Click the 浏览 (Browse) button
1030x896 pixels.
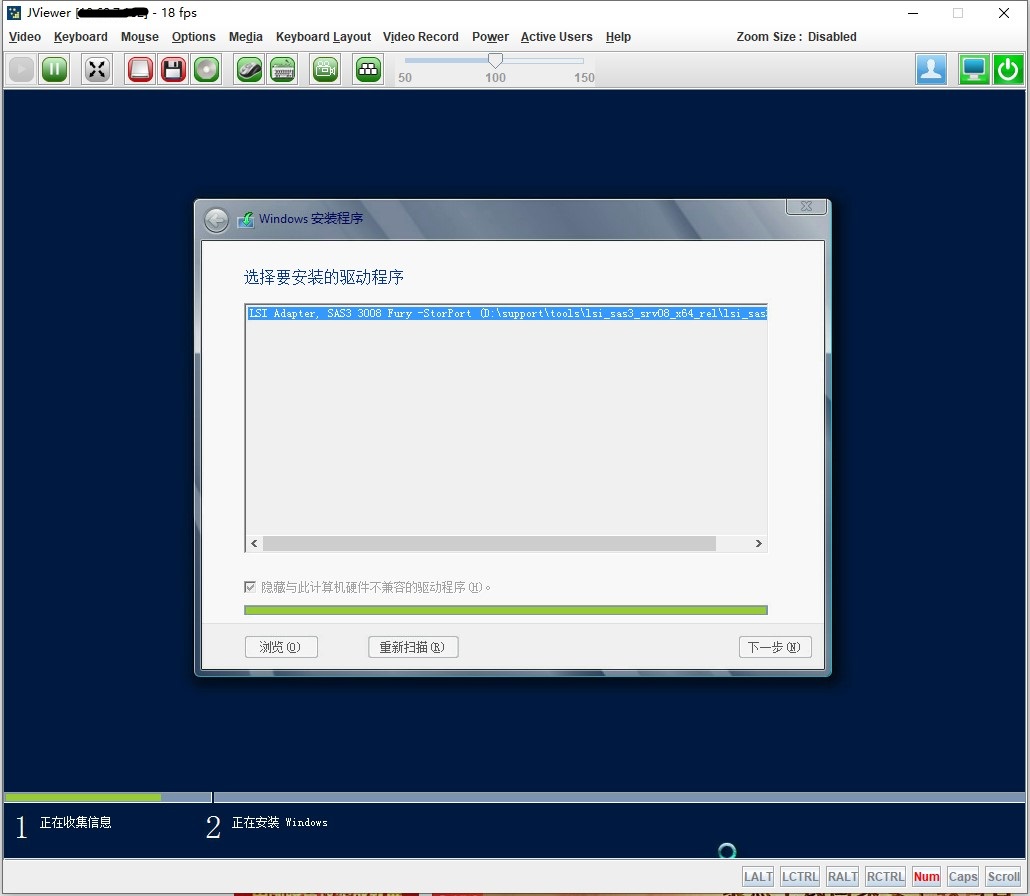281,647
